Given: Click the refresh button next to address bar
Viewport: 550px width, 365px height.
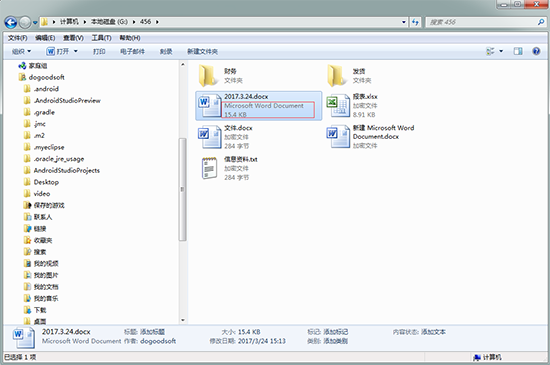Looking at the screenshot, I should coord(416,22).
